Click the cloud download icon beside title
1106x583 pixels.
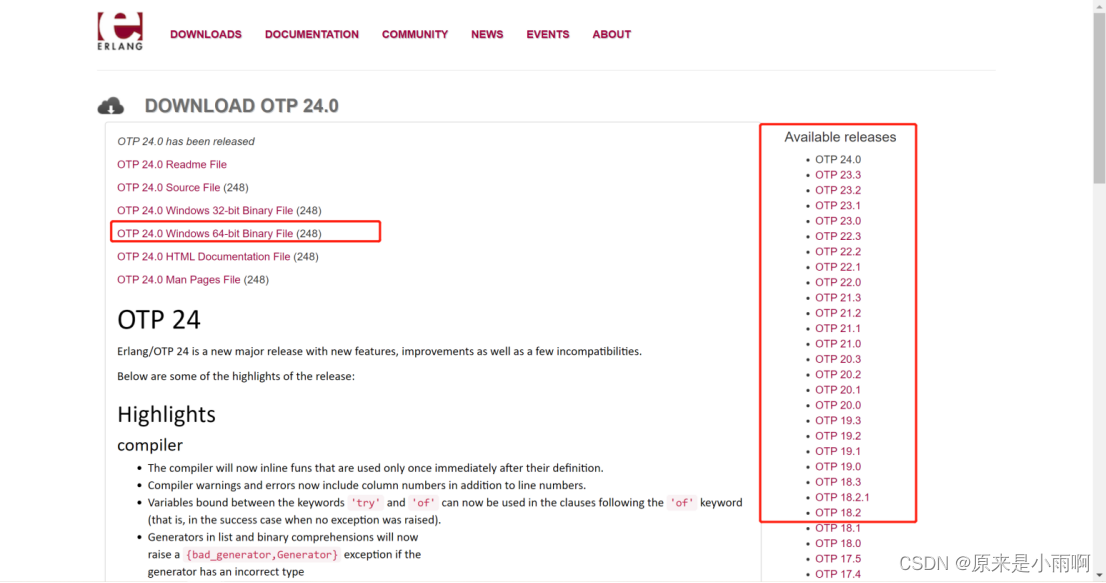click(111, 106)
